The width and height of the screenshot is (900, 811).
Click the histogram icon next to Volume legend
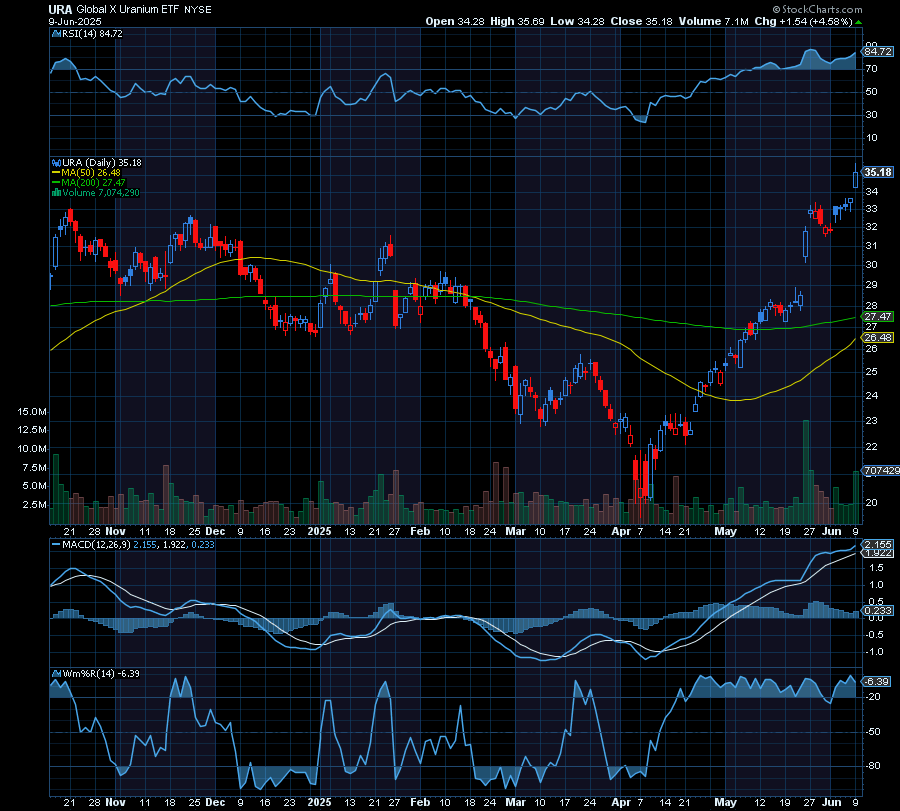tap(57, 192)
